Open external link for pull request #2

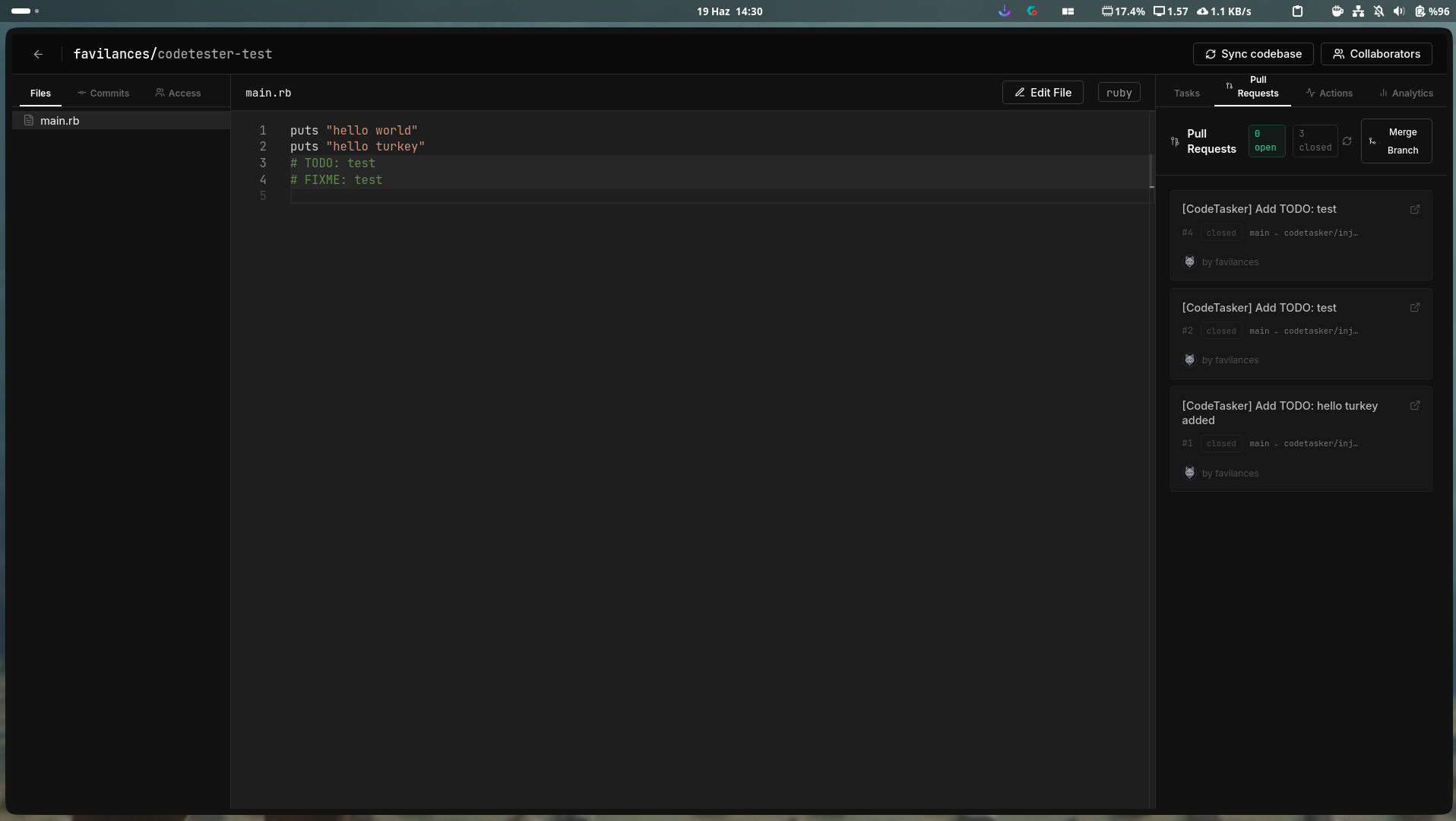pyautogui.click(x=1415, y=308)
